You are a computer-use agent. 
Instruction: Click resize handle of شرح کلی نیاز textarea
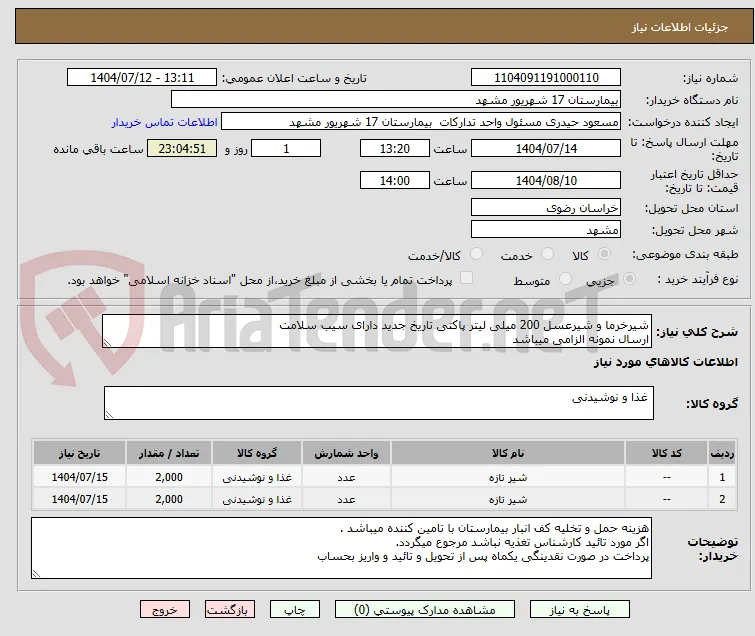point(107,343)
